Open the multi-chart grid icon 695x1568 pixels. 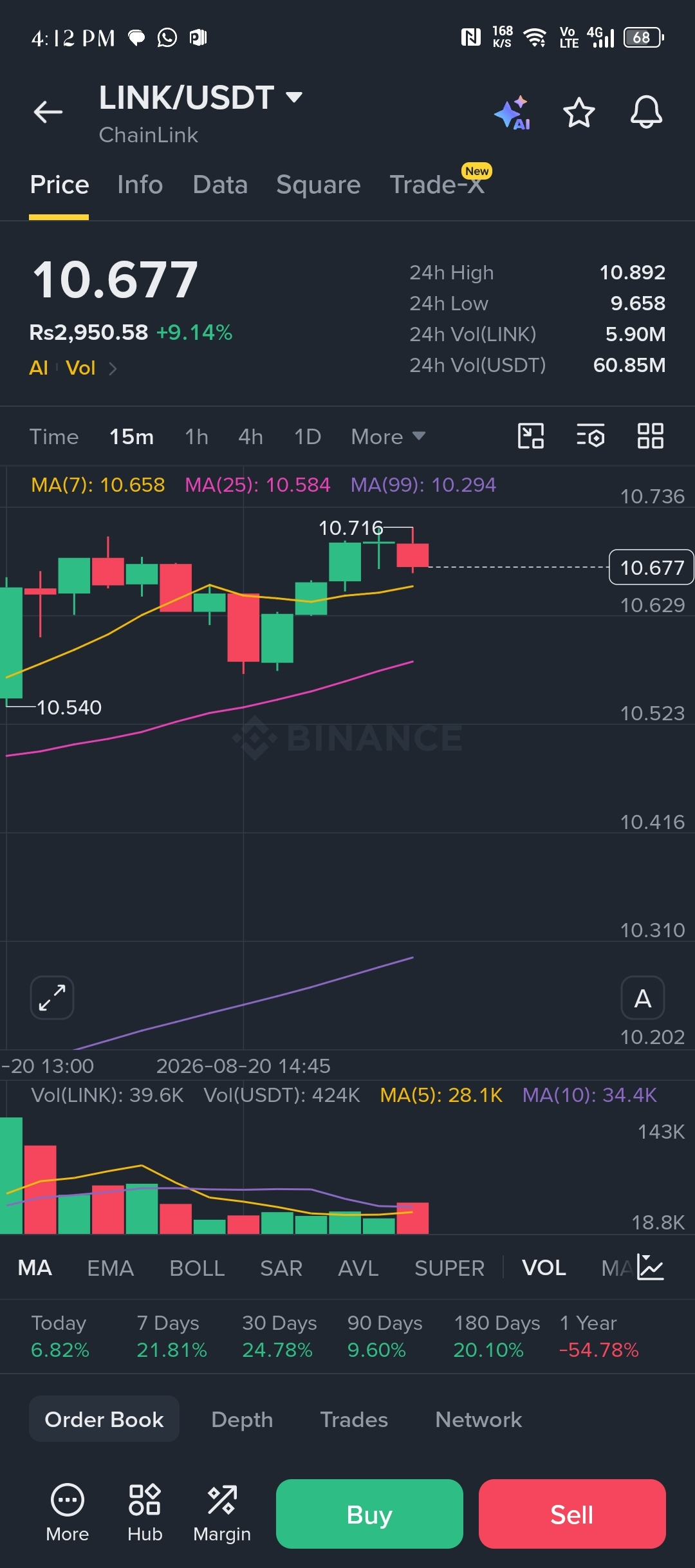click(650, 436)
